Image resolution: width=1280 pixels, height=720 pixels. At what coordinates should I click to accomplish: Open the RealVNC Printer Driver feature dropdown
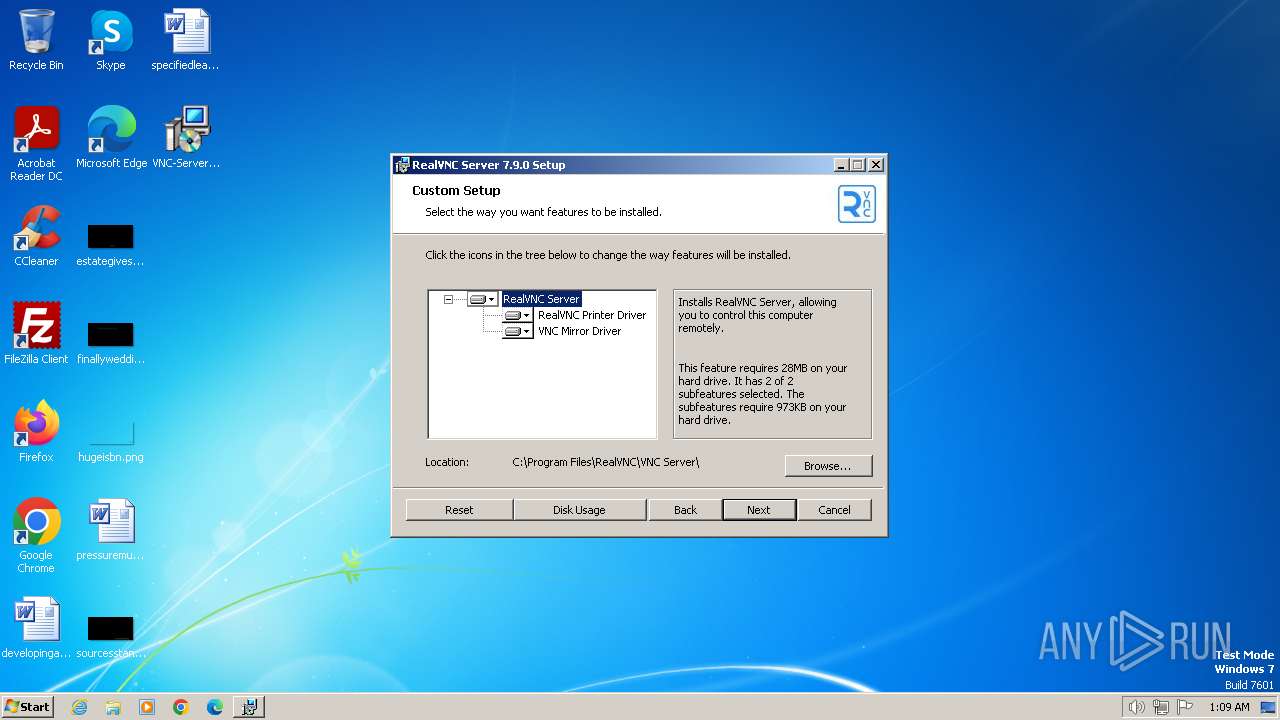click(x=517, y=315)
